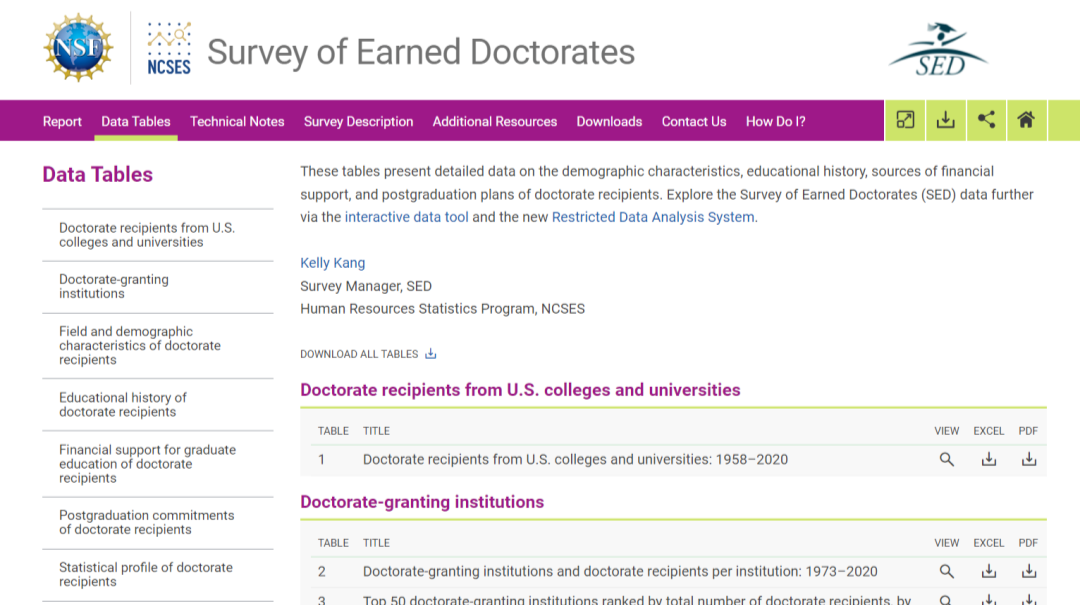Click the fullscreen expand icon in navbar

905,121
